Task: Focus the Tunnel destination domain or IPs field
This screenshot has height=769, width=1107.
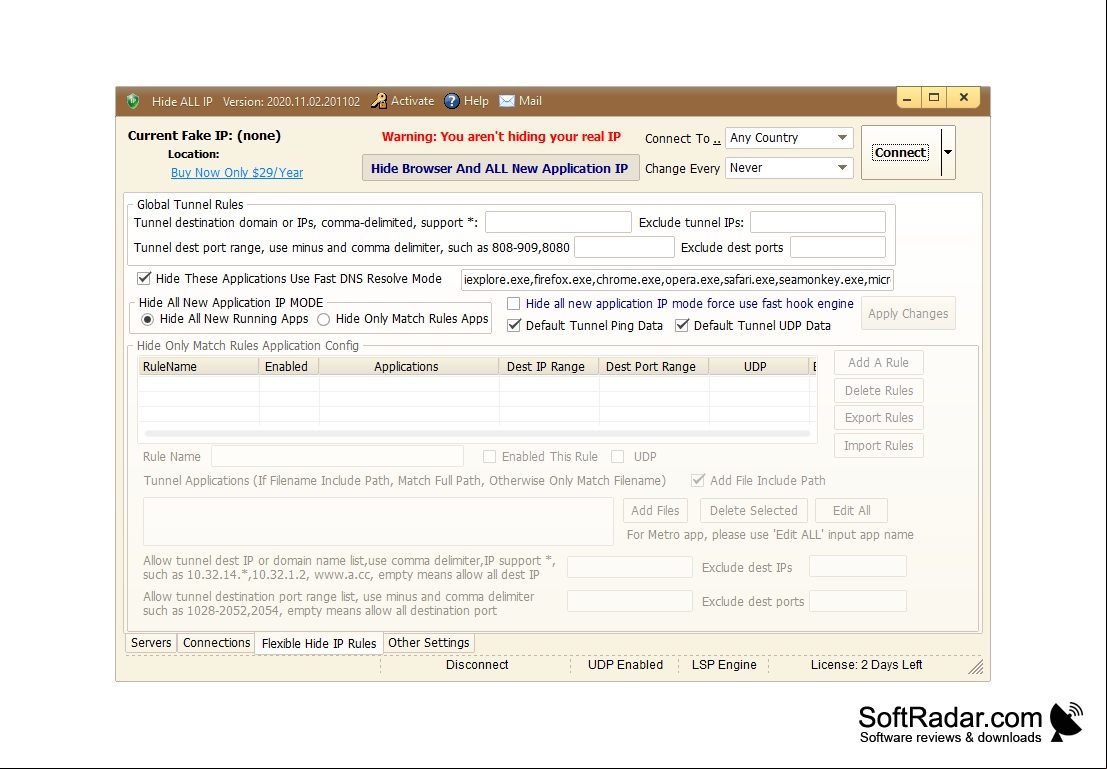Action: [x=558, y=222]
